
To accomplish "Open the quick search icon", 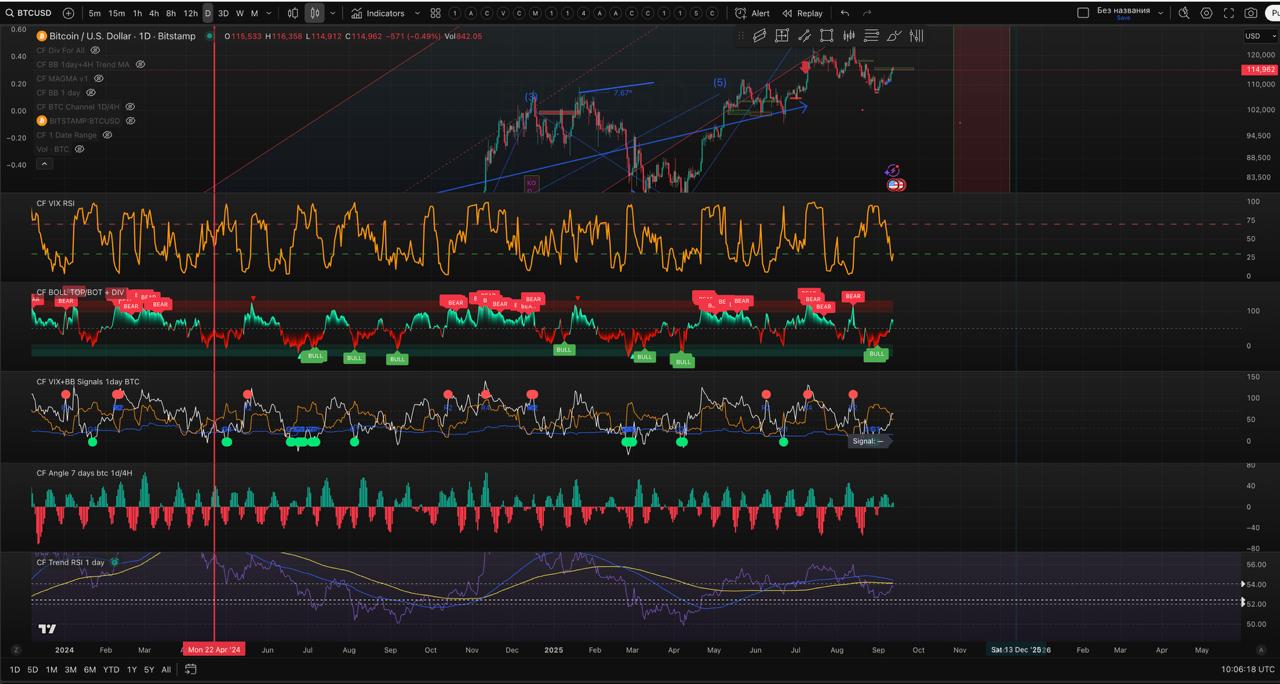I will [x=1184, y=13].
